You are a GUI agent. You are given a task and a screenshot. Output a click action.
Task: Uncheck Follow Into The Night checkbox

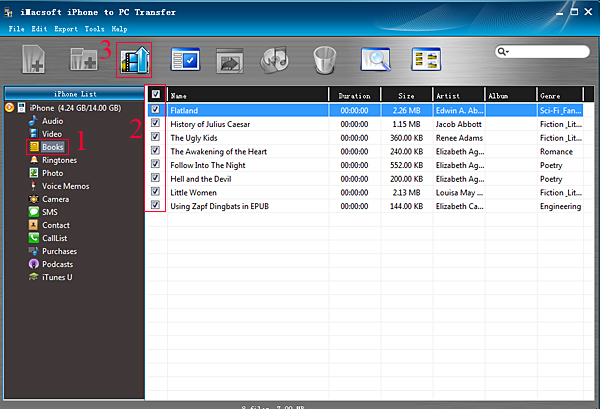155,164
